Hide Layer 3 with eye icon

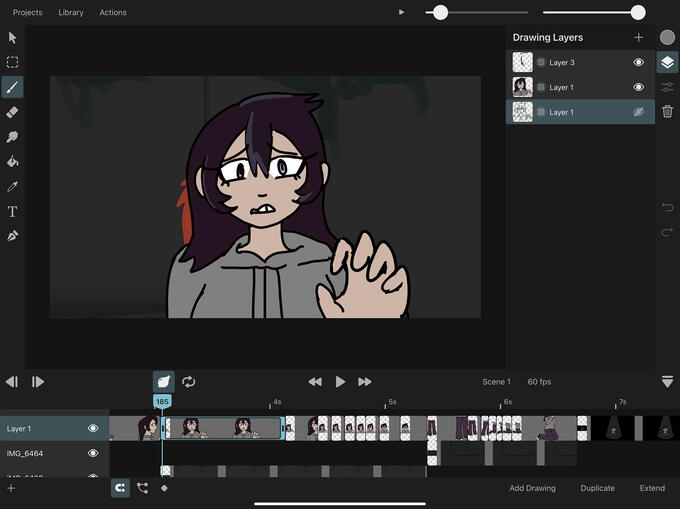[x=638, y=62]
